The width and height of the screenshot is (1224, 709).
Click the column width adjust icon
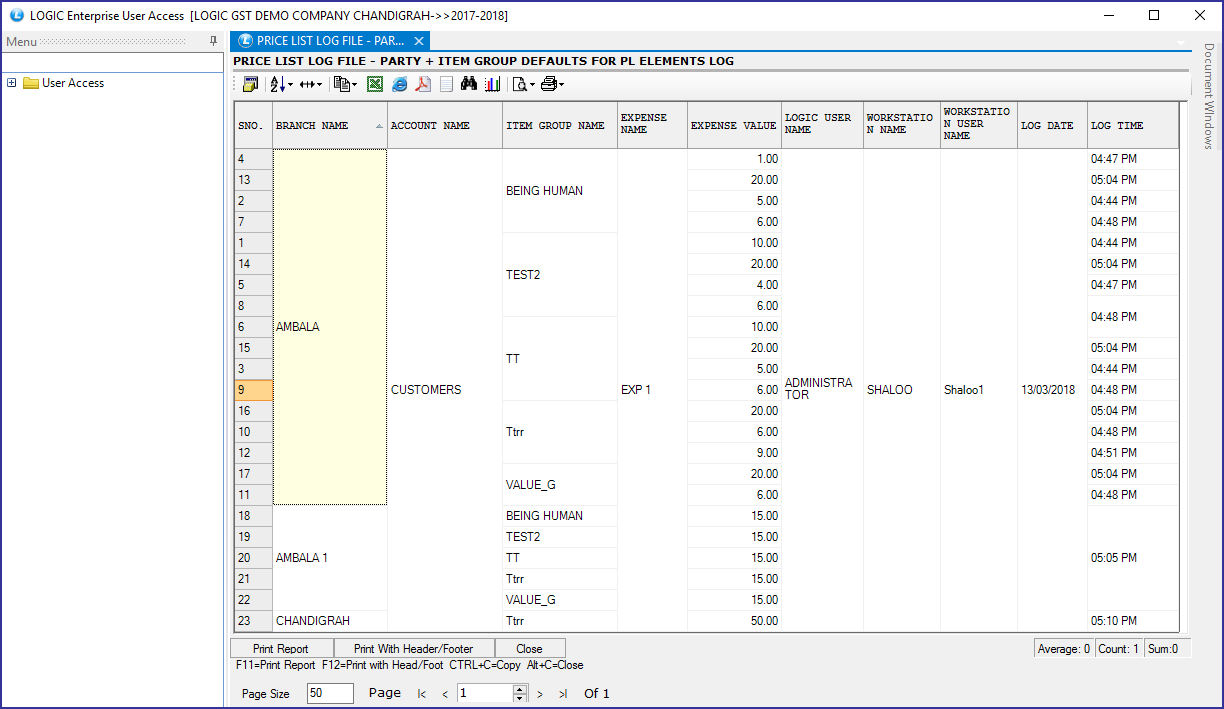pyautogui.click(x=307, y=85)
